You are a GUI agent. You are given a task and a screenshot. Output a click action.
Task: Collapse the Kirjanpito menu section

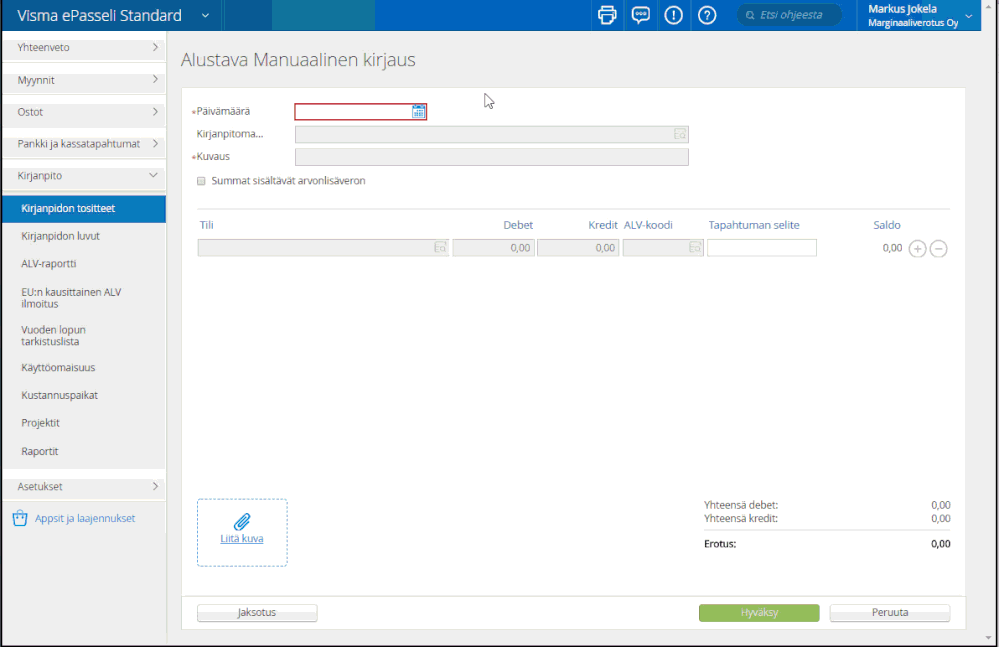pos(83,176)
